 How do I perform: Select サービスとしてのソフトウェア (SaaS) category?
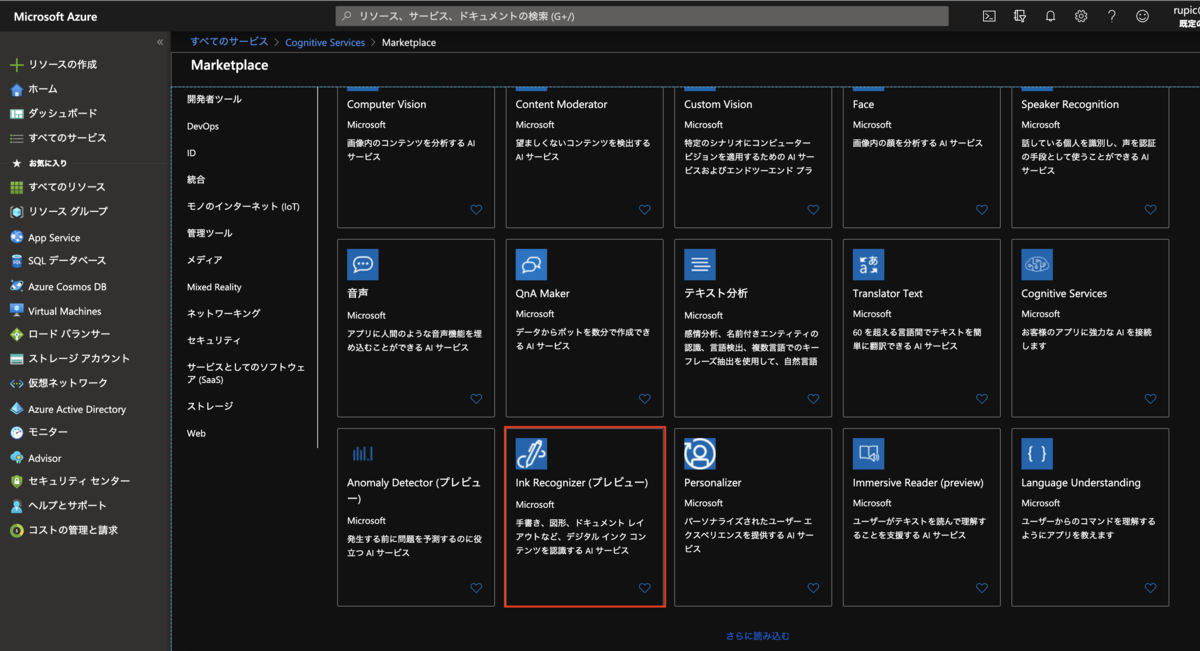click(x=246, y=373)
